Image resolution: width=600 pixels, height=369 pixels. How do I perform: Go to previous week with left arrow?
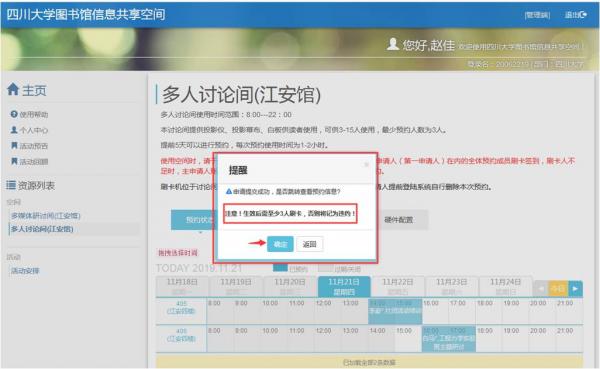tap(541, 289)
